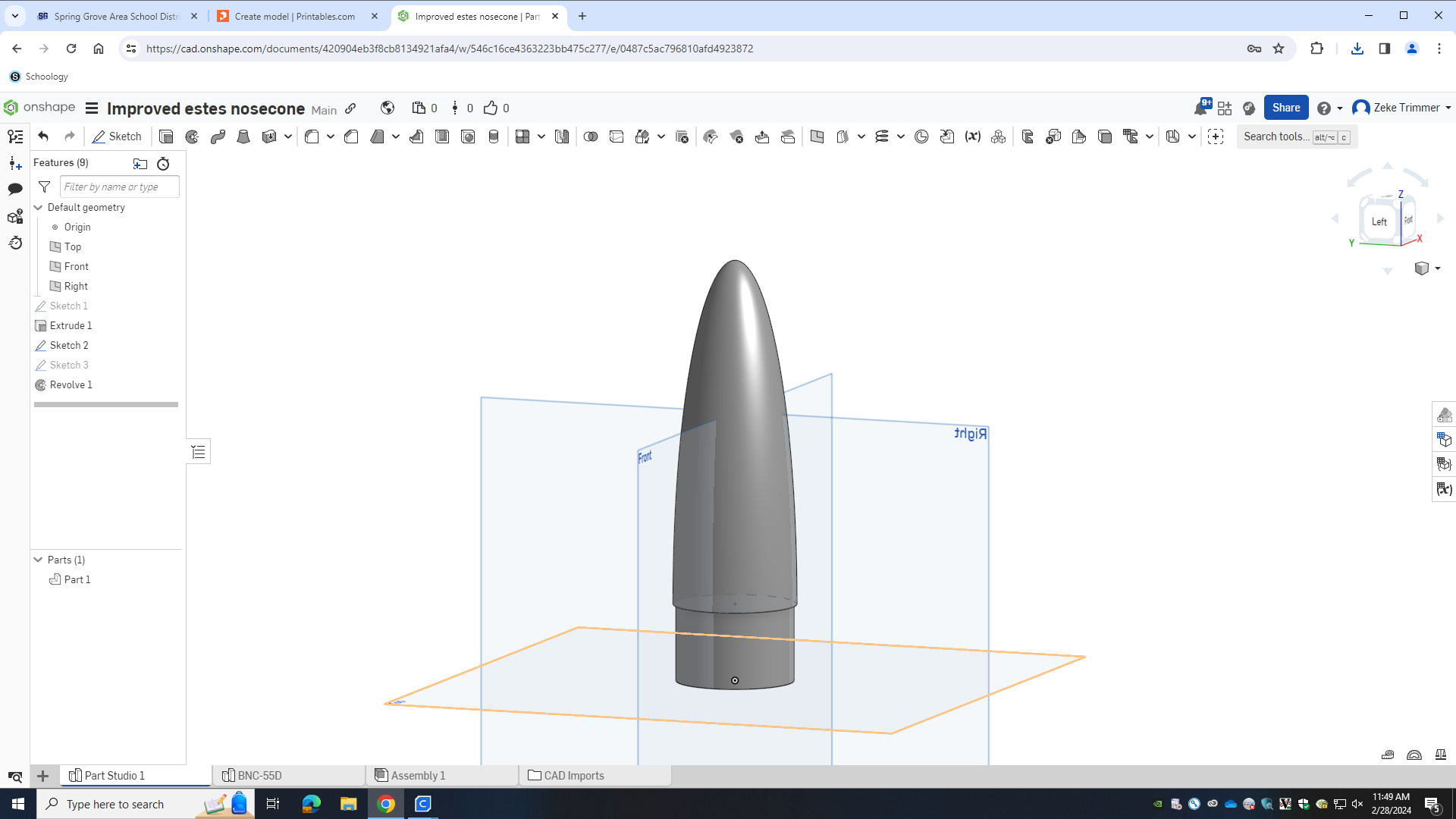Select the Boolean tool icon
This screenshot has height=819, width=1456.
click(x=591, y=136)
